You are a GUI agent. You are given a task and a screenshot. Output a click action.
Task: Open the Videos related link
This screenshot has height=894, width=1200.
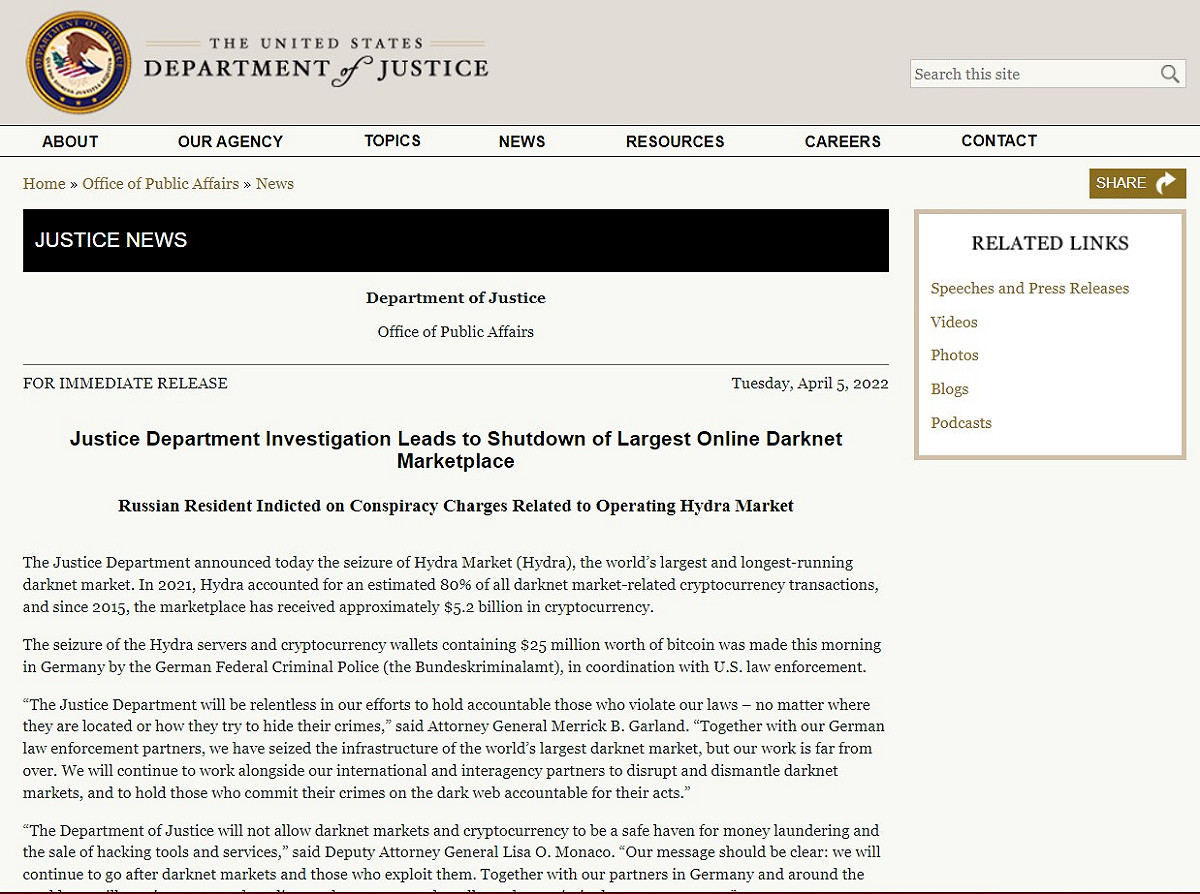point(954,322)
